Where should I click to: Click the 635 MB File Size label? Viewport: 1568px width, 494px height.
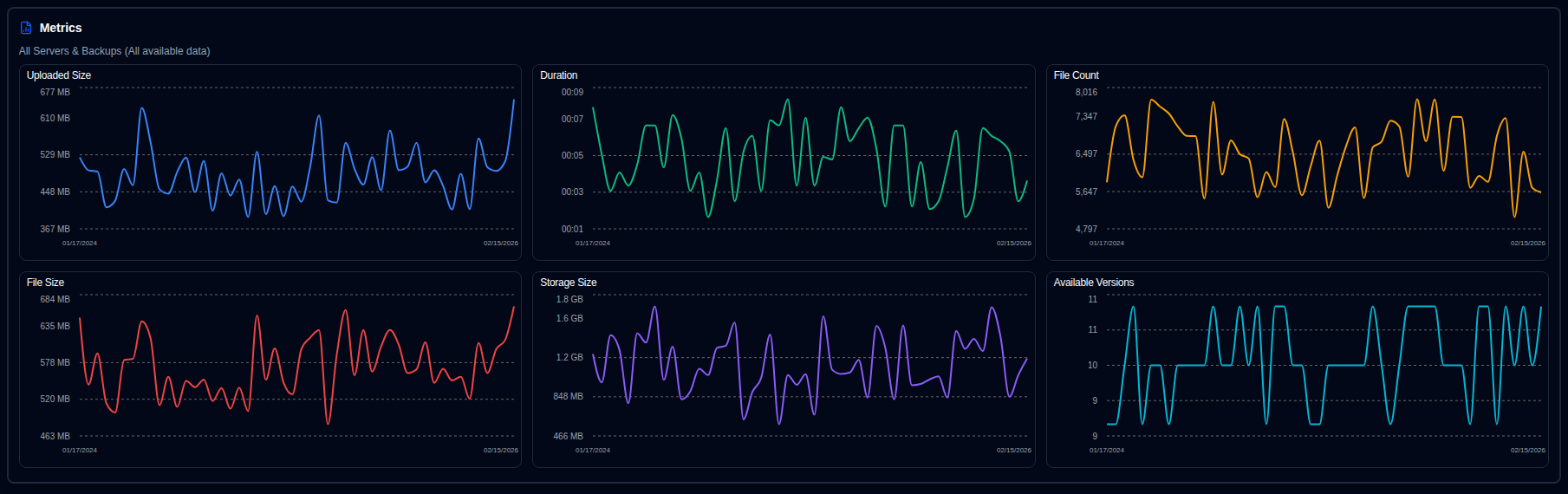coord(55,326)
